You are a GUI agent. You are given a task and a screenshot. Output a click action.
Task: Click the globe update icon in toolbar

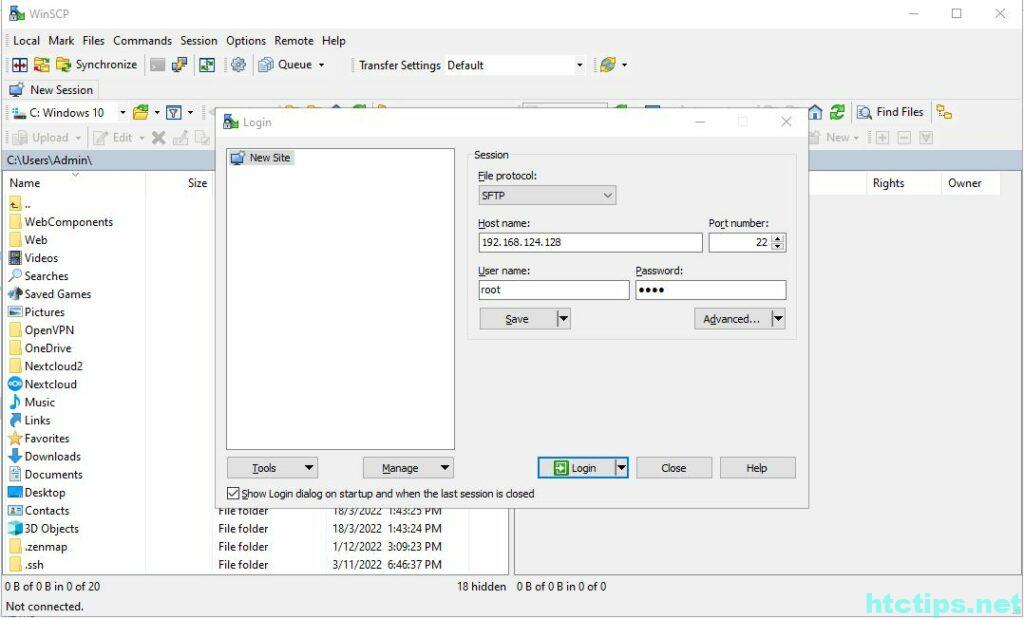[608, 65]
